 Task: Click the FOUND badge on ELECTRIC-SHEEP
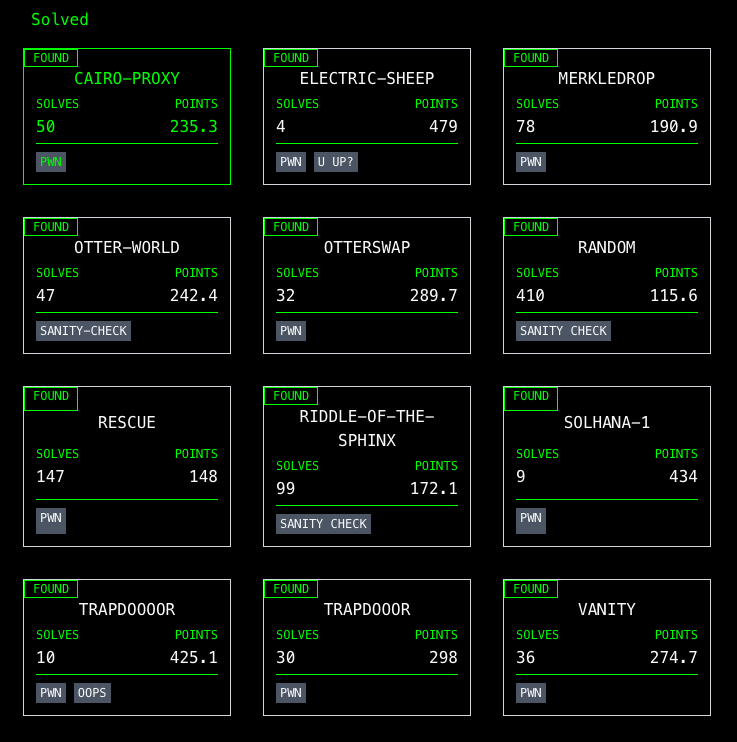pos(291,58)
